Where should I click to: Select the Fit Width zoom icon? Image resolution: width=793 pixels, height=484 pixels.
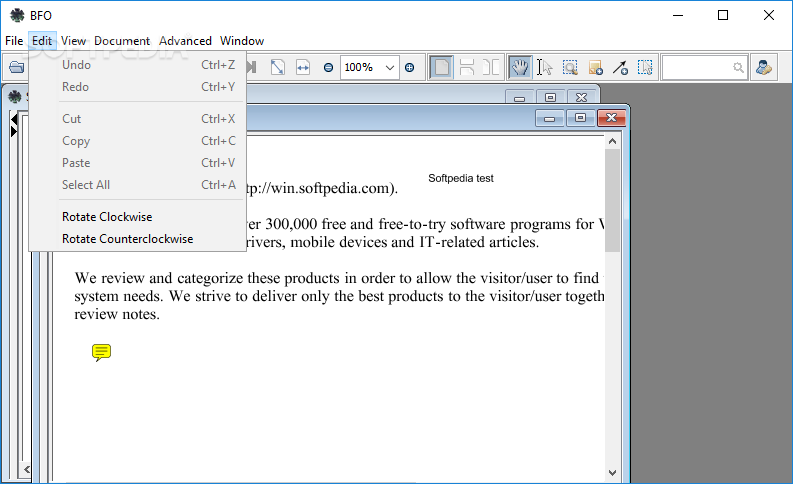303,67
